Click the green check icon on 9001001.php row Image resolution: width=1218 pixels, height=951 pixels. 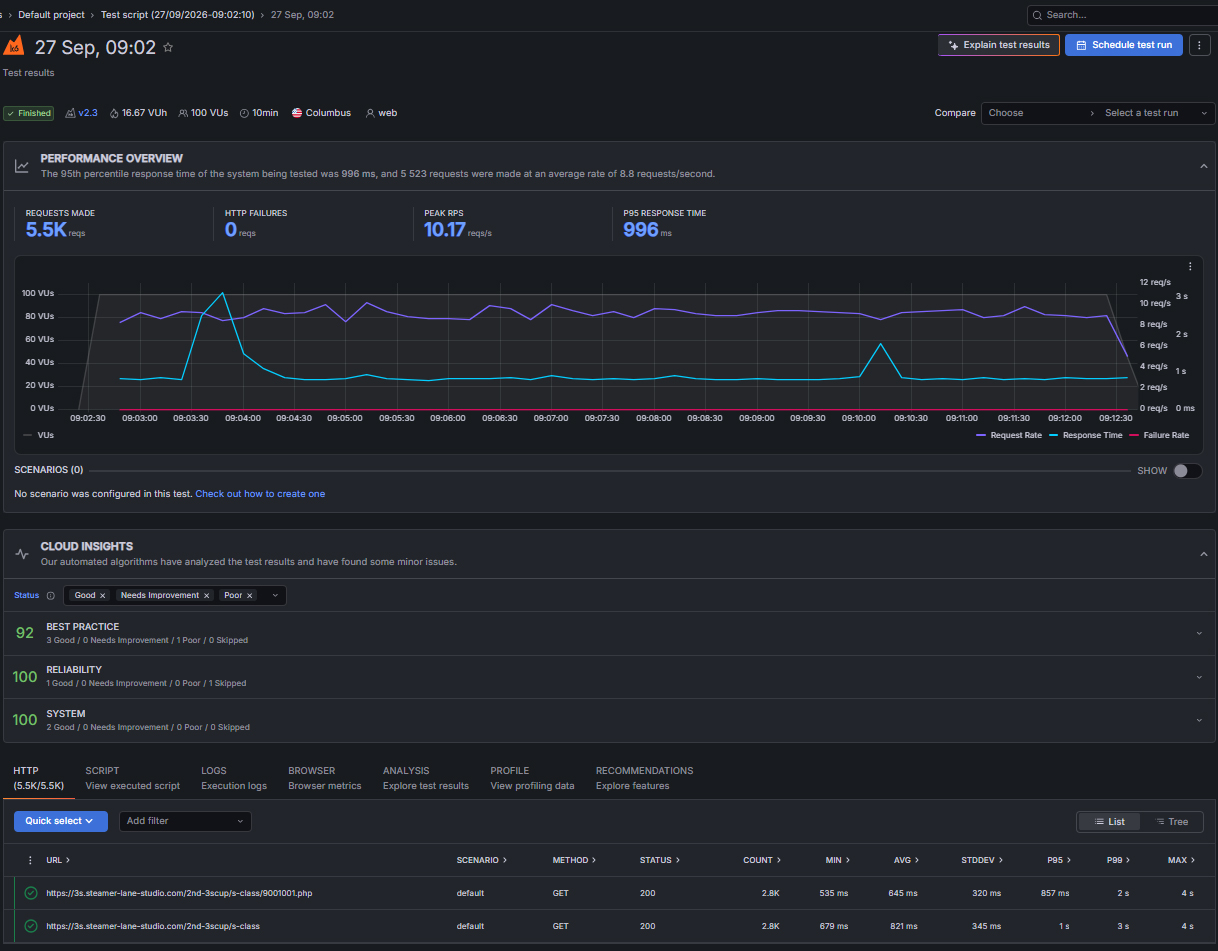click(31, 893)
